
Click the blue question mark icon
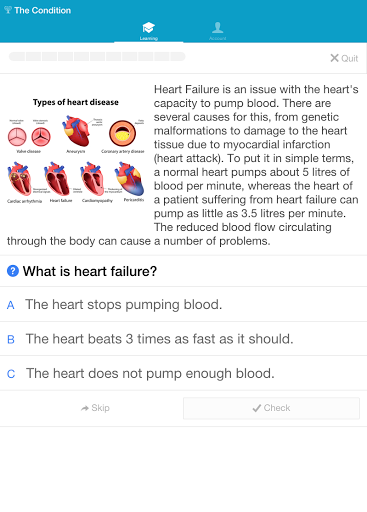coord(13,271)
